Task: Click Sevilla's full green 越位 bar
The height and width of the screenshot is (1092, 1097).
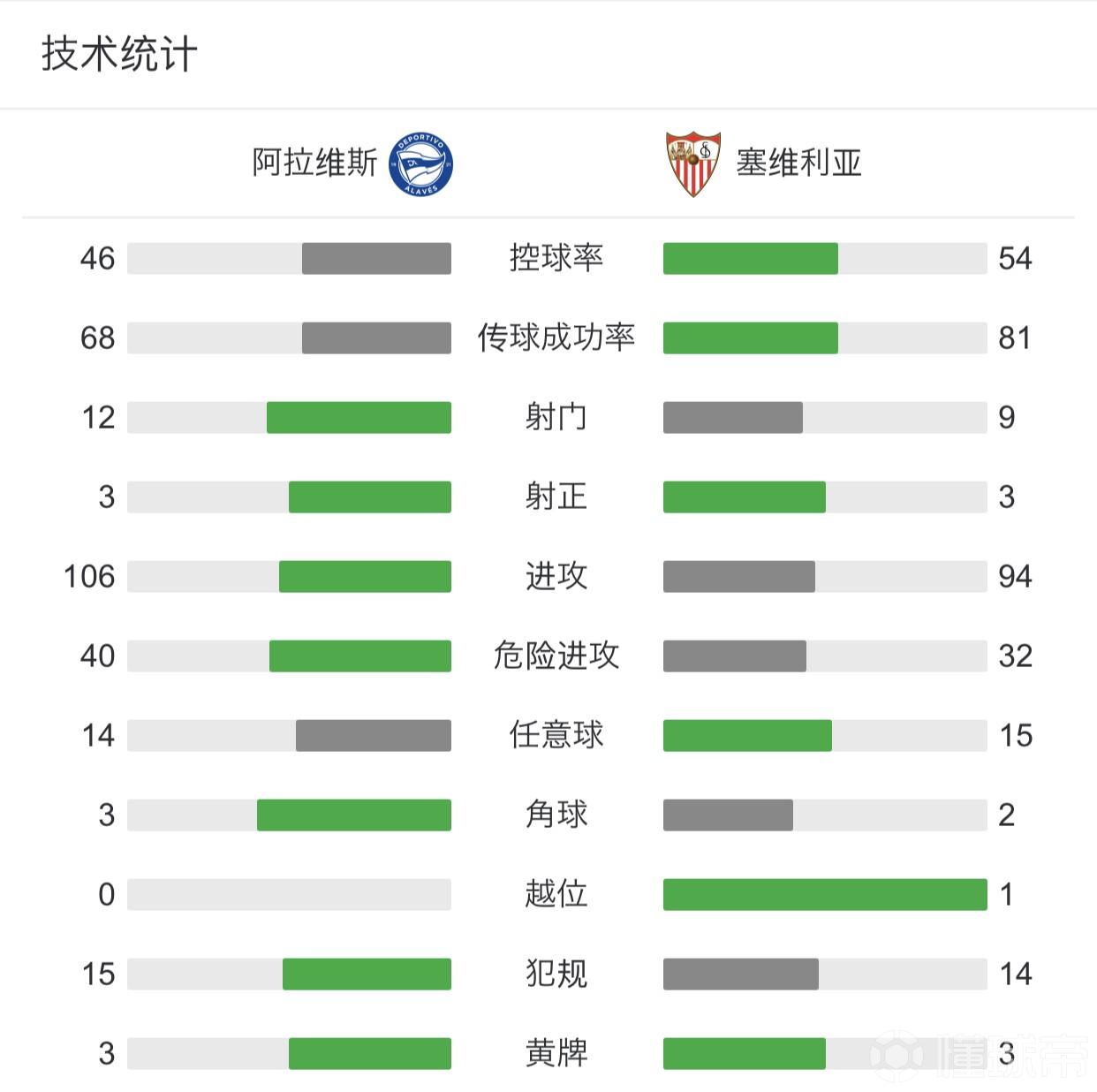Action: click(x=825, y=894)
